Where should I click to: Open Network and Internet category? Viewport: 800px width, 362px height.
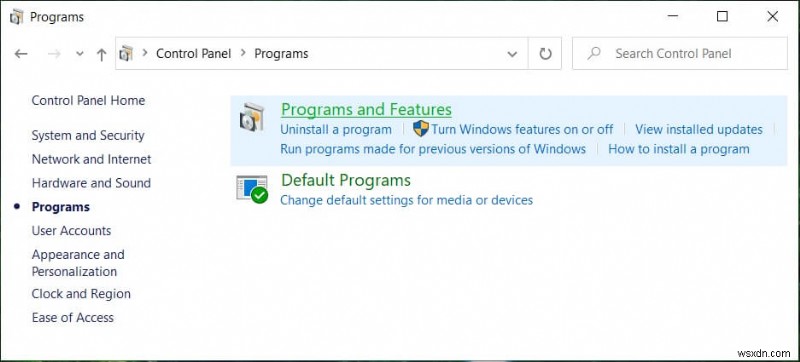tap(91, 159)
